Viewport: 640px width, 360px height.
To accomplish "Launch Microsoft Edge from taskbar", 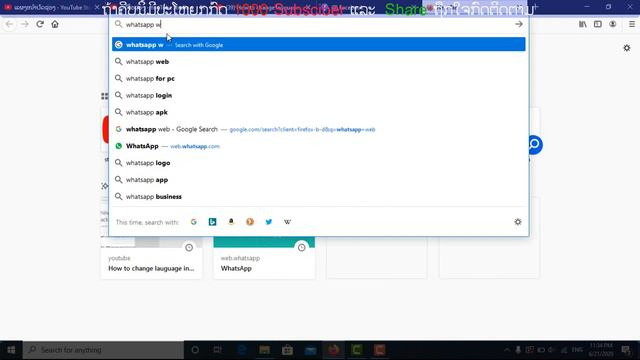I will [x=242, y=350].
